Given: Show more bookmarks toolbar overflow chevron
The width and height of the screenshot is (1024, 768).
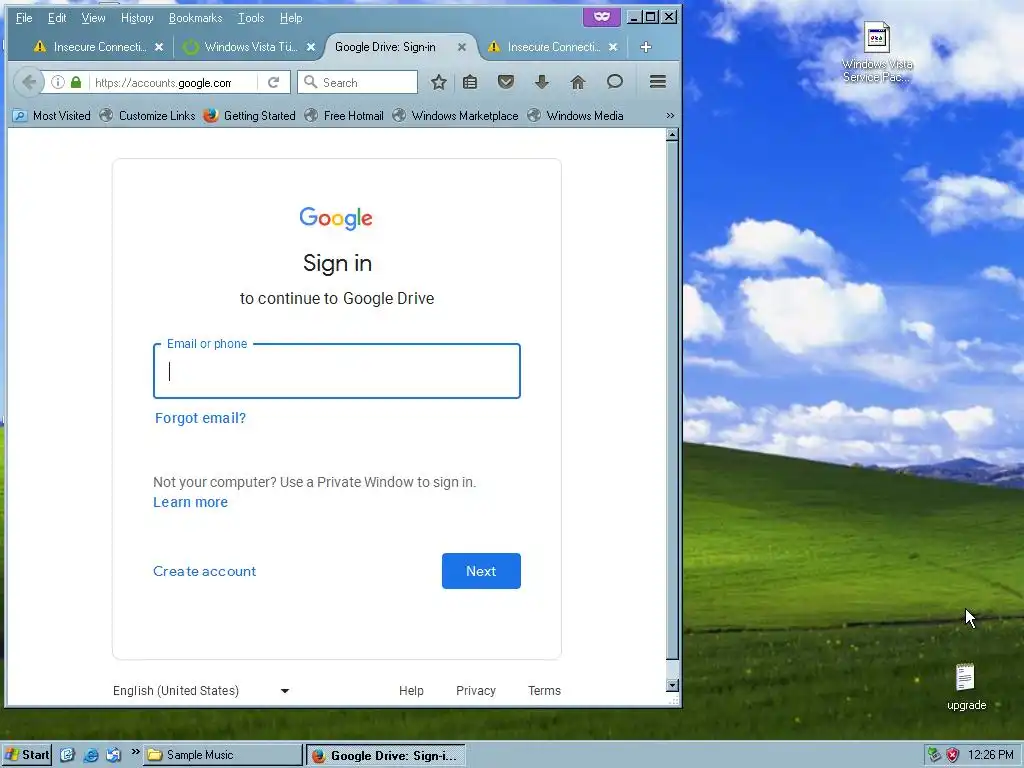Looking at the screenshot, I should (670, 116).
